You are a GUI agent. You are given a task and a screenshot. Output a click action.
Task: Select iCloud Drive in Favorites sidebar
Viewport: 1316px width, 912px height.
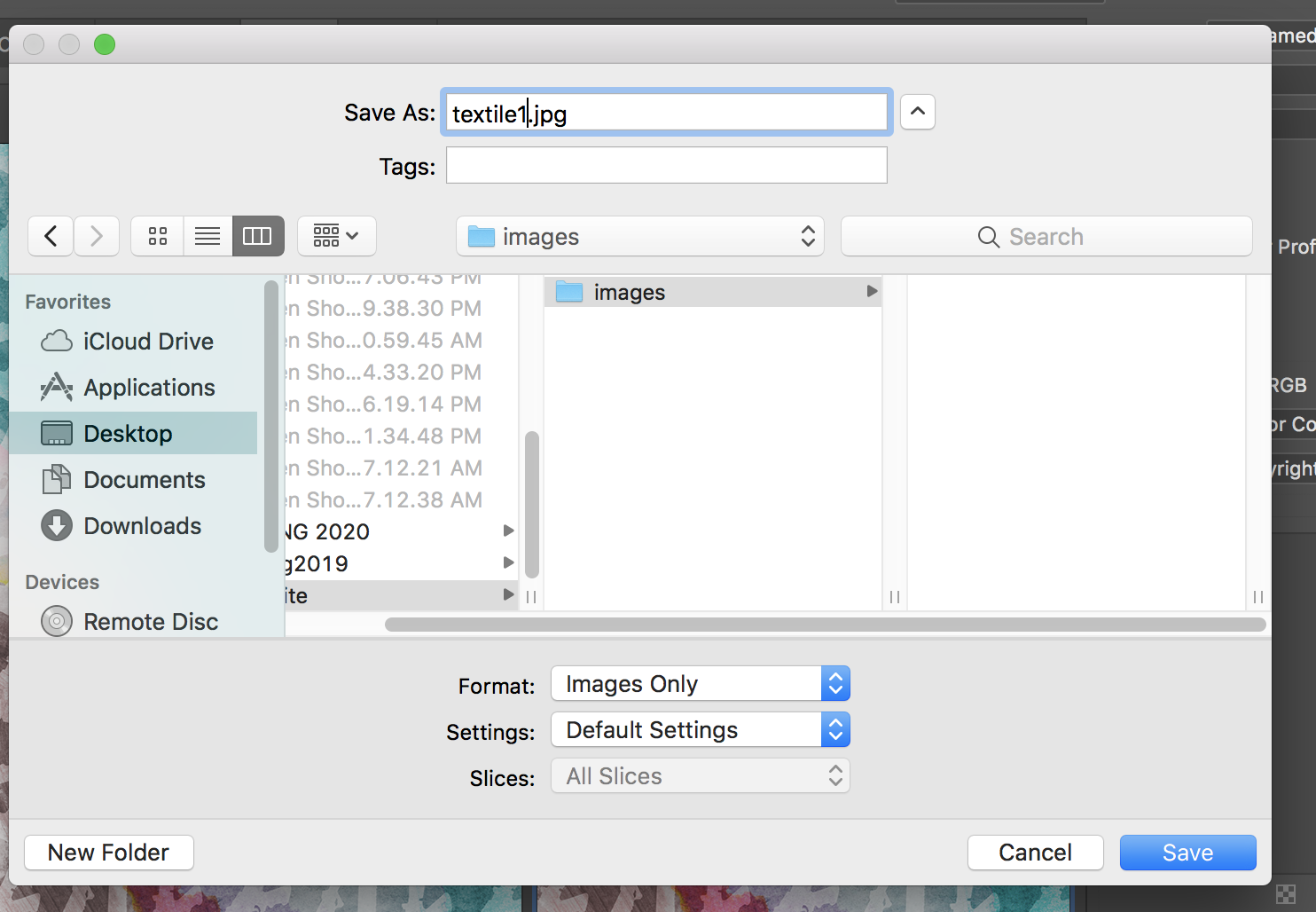147,342
